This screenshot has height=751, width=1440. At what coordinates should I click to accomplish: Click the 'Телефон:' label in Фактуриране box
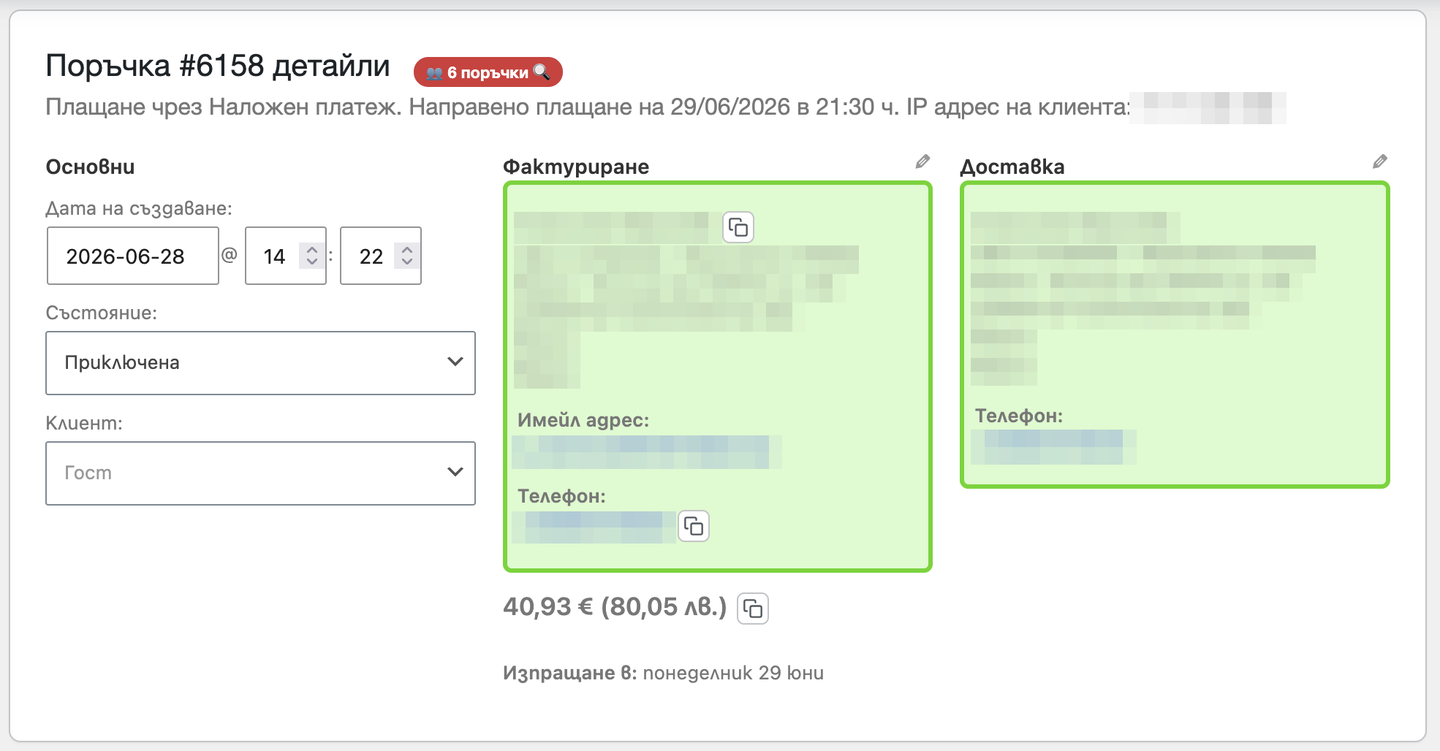click(x=562, y=495)
